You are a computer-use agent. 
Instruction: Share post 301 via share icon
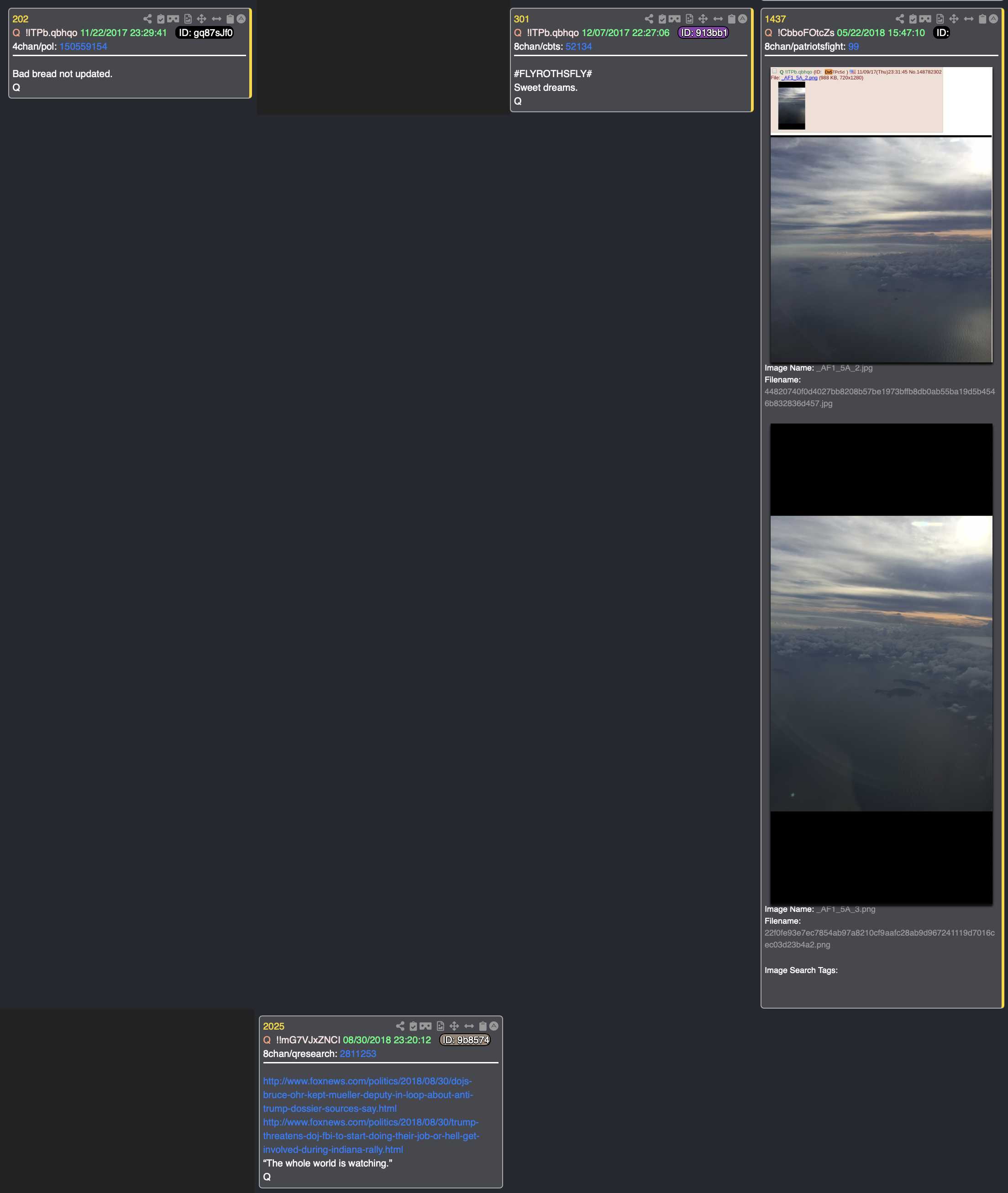[x=649, y=19]
